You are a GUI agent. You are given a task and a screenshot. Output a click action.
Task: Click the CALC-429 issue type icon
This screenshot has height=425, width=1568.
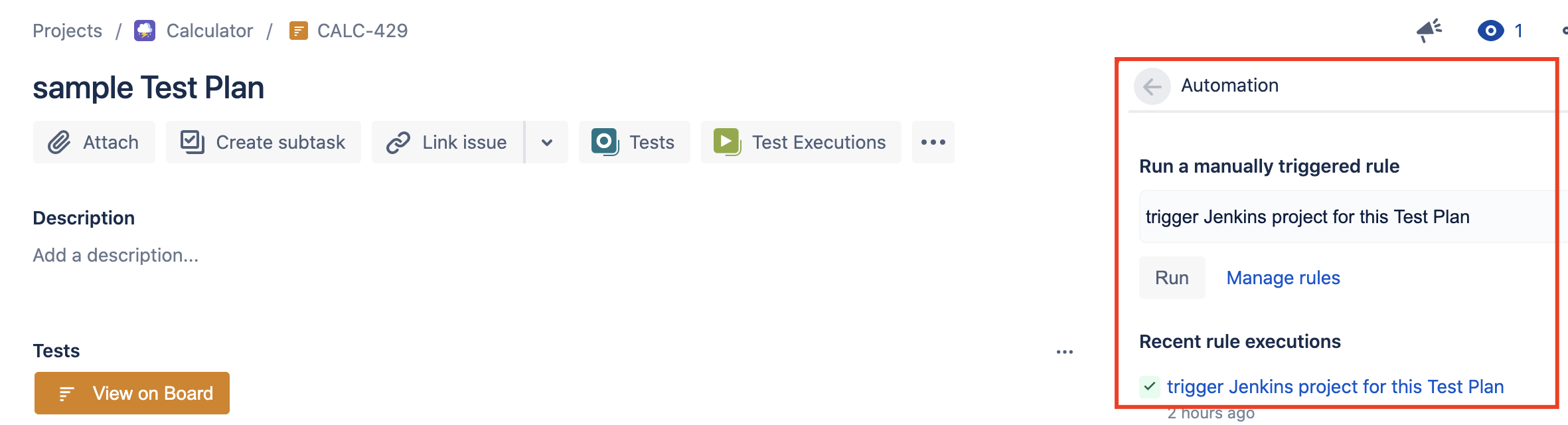coord(299,31)
